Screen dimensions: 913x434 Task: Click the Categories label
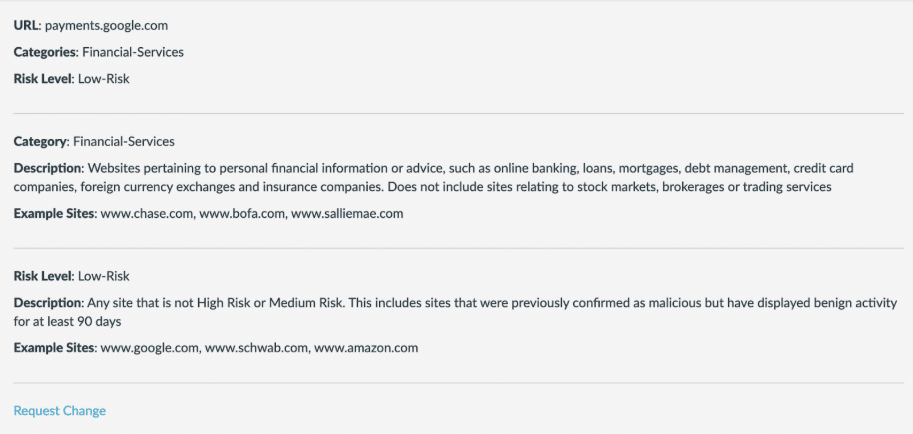click(45, 52)
